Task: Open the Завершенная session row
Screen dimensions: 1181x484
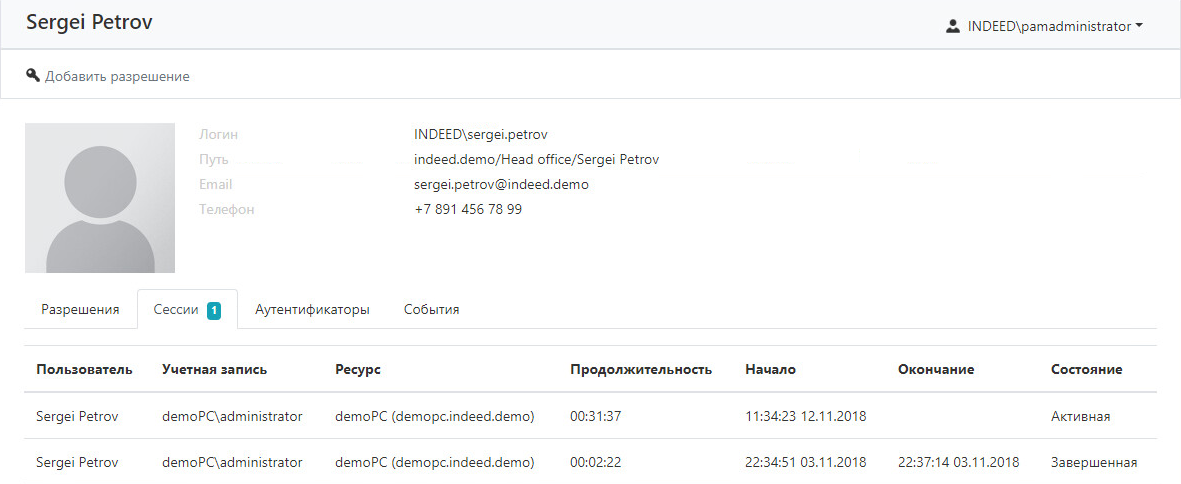Action: pos(1093,462)
